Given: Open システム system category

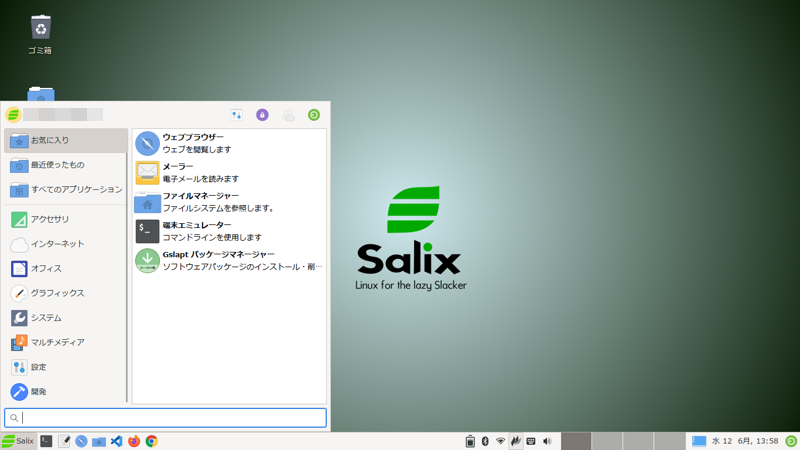Looking at the screenshot, I should [66, 318].
